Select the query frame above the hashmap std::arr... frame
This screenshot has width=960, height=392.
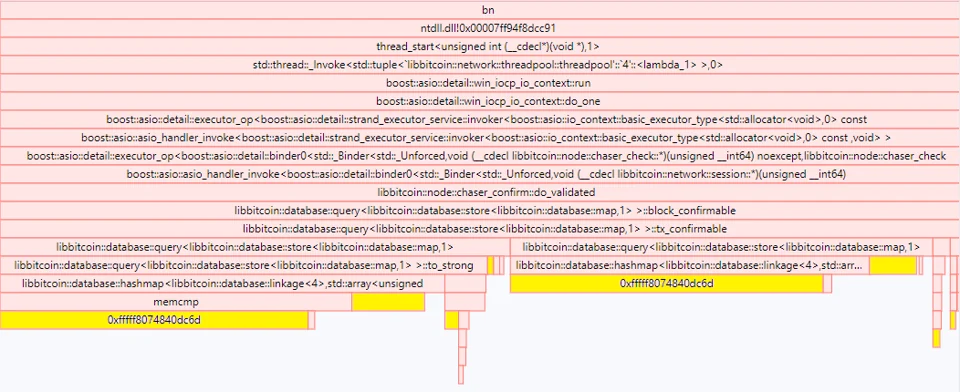(721, 247)
